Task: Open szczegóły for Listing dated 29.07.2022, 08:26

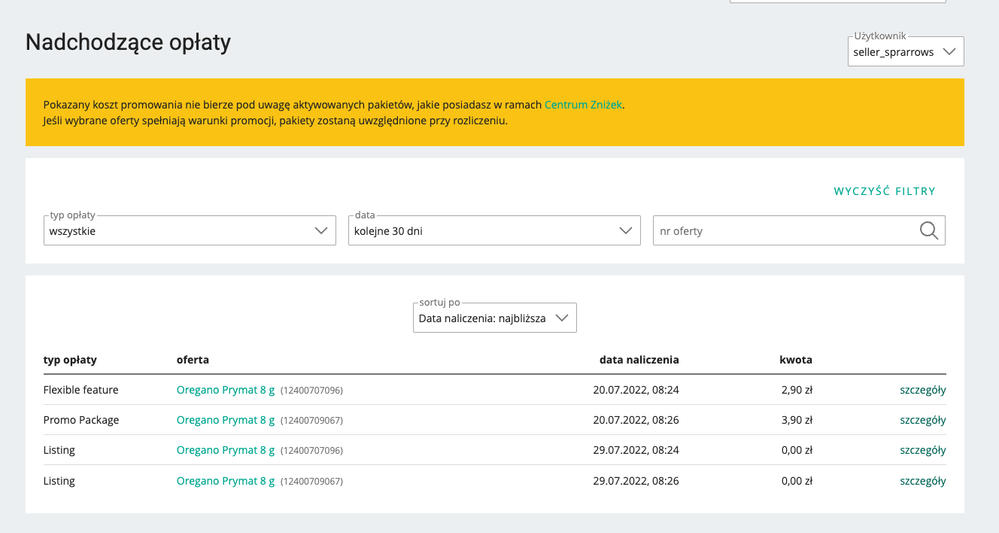Action: tap(923, 481)
